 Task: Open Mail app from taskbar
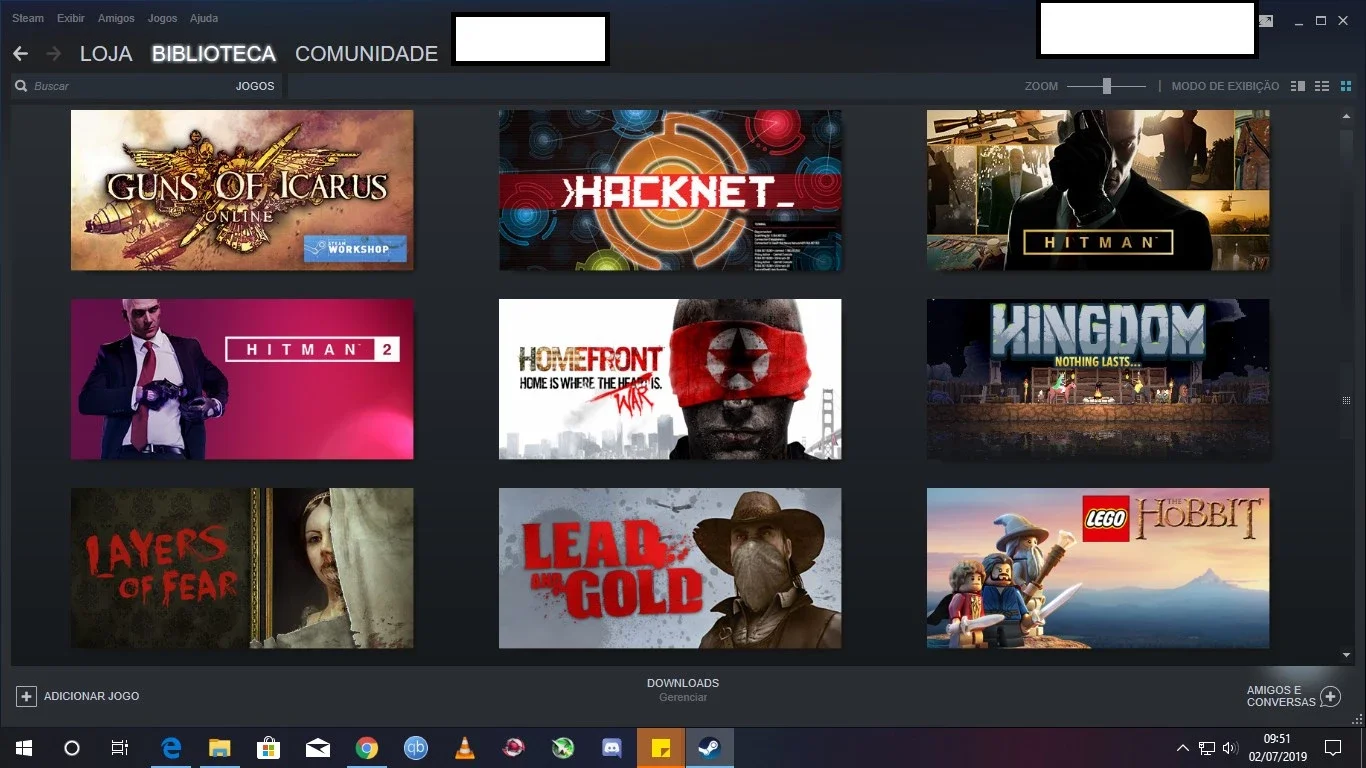317,747
